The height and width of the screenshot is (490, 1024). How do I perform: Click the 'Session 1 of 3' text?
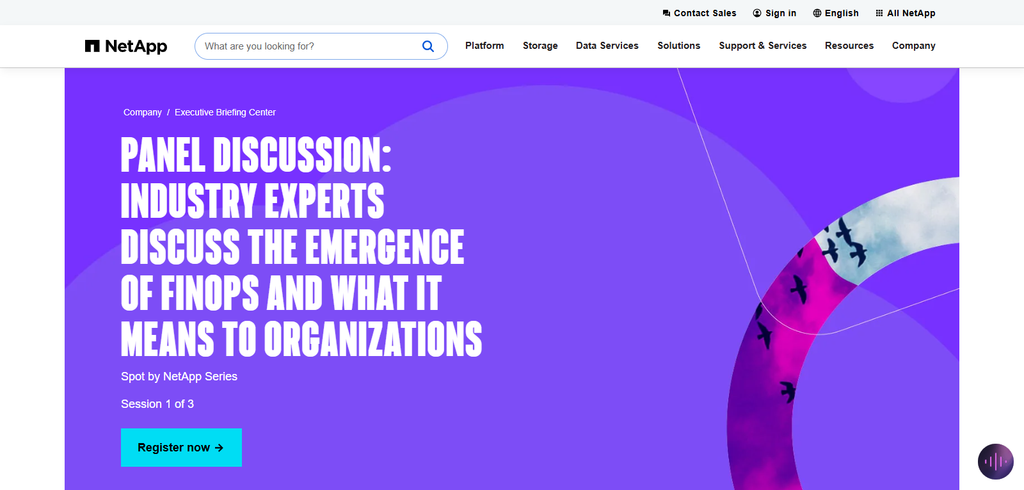click(157, 404)
